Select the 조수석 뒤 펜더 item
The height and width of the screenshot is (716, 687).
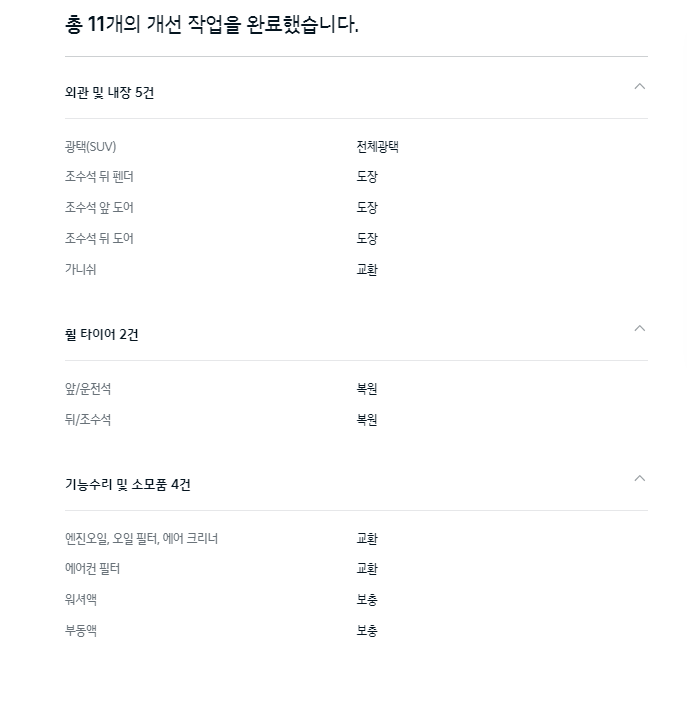tap(99, 176)
